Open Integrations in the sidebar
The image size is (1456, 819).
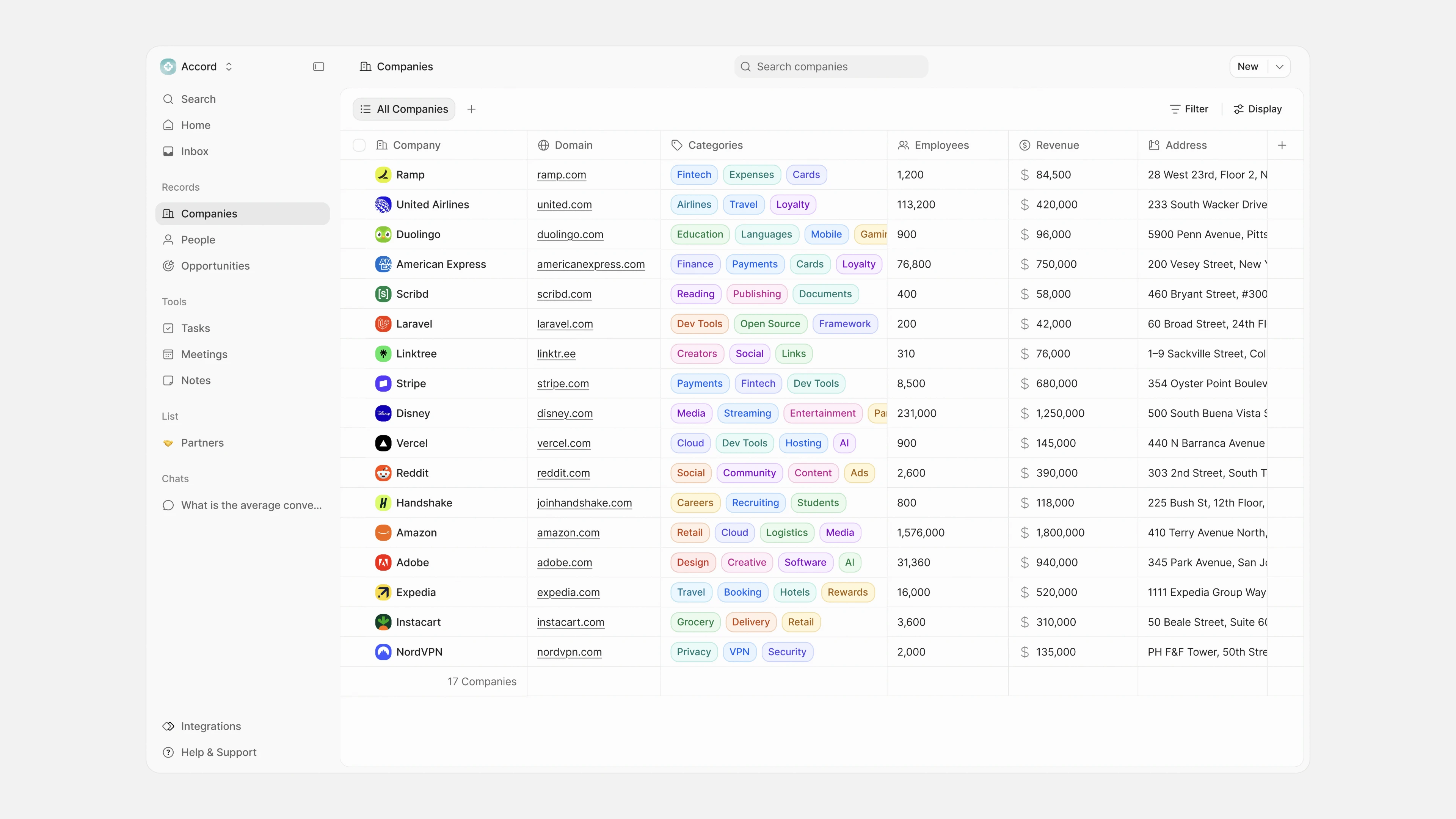[x=243, y=726]
